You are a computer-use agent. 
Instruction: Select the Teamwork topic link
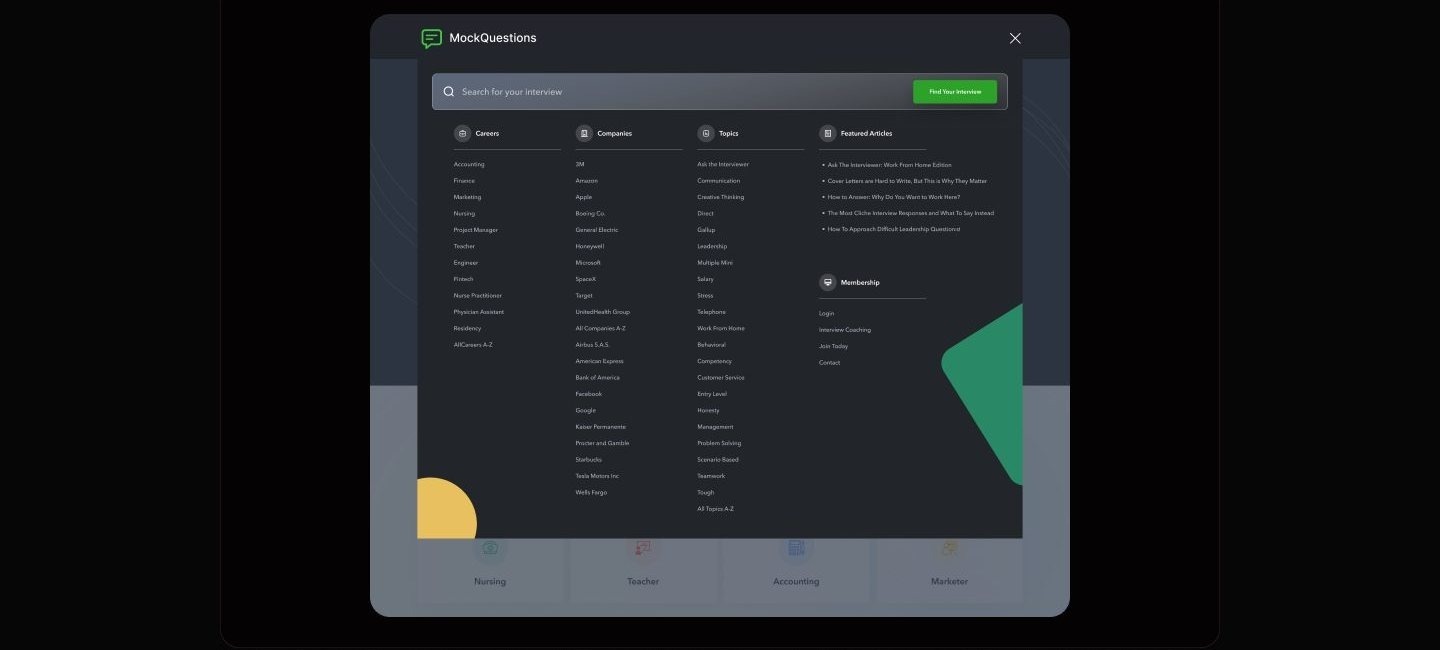point(712,476)
